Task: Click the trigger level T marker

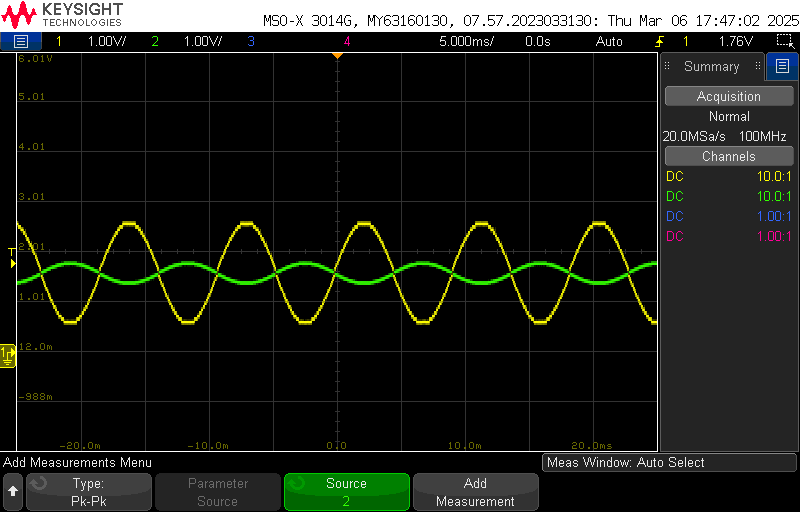Action: pos(12,251)
